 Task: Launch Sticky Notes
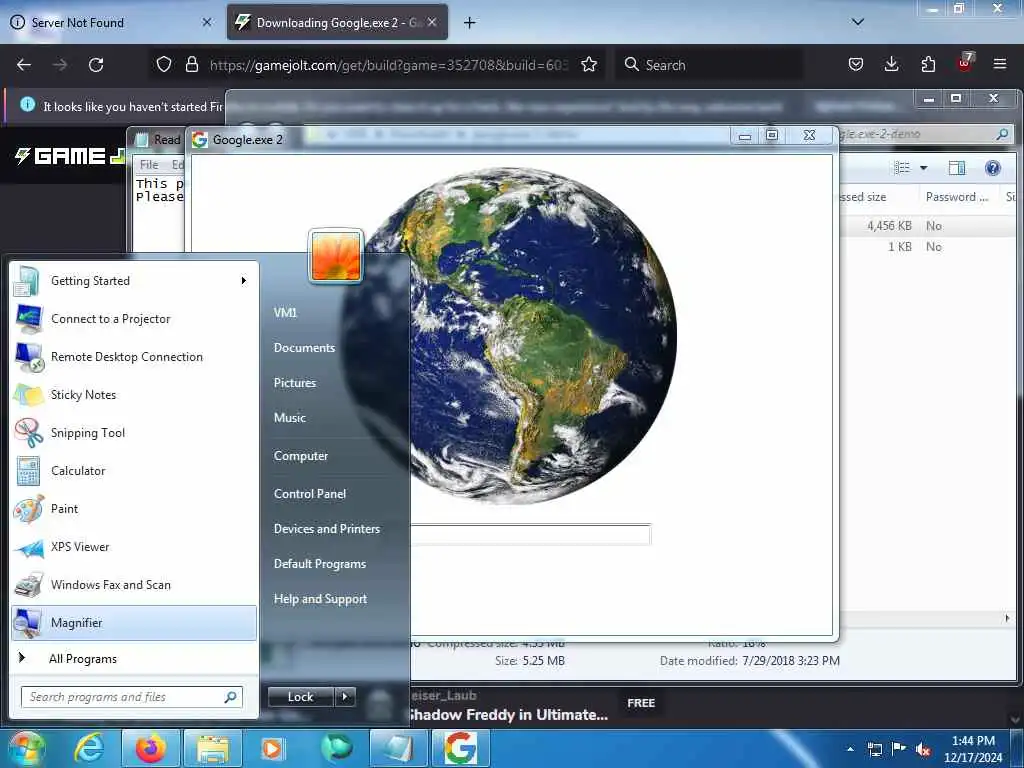(134, 394)
